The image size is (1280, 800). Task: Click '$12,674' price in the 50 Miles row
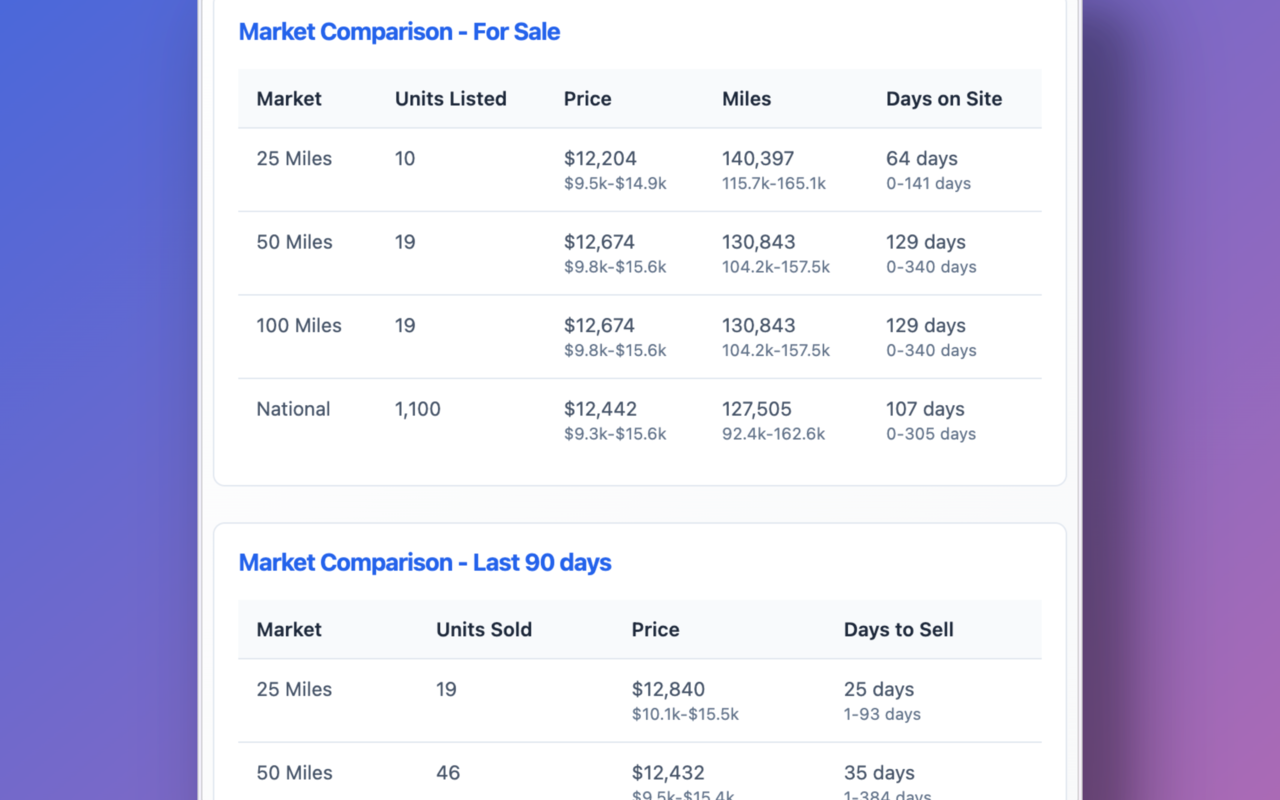(x=599, y=242)
